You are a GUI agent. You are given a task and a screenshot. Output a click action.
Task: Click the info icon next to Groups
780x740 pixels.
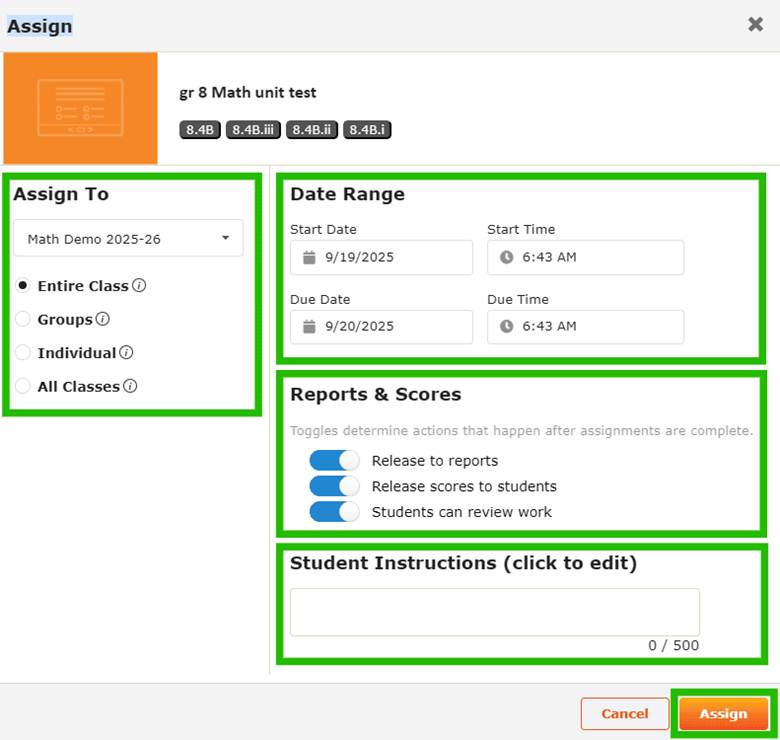coord(103,320)
